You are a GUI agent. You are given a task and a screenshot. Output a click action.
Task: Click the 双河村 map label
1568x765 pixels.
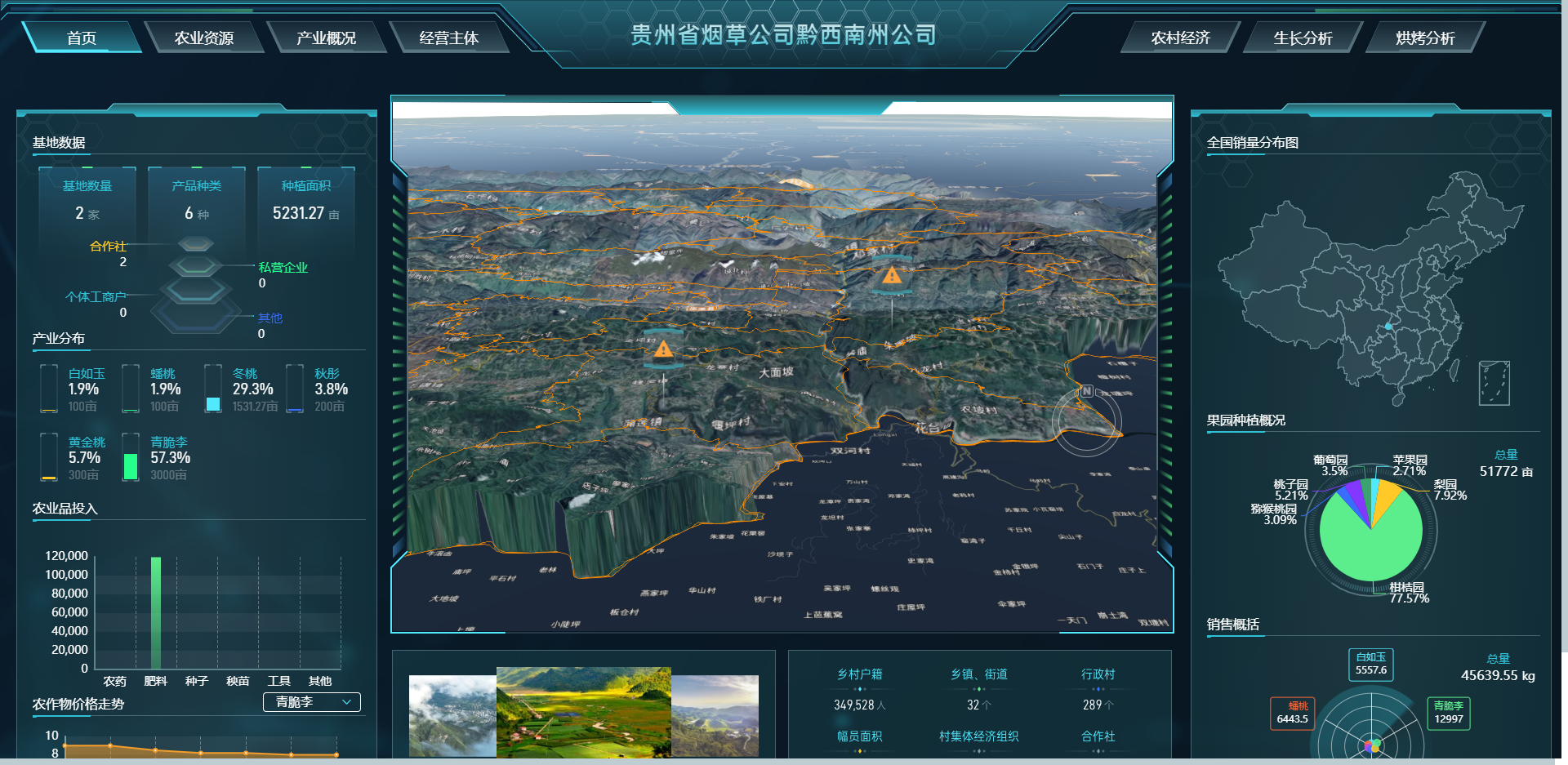point(850,451)
